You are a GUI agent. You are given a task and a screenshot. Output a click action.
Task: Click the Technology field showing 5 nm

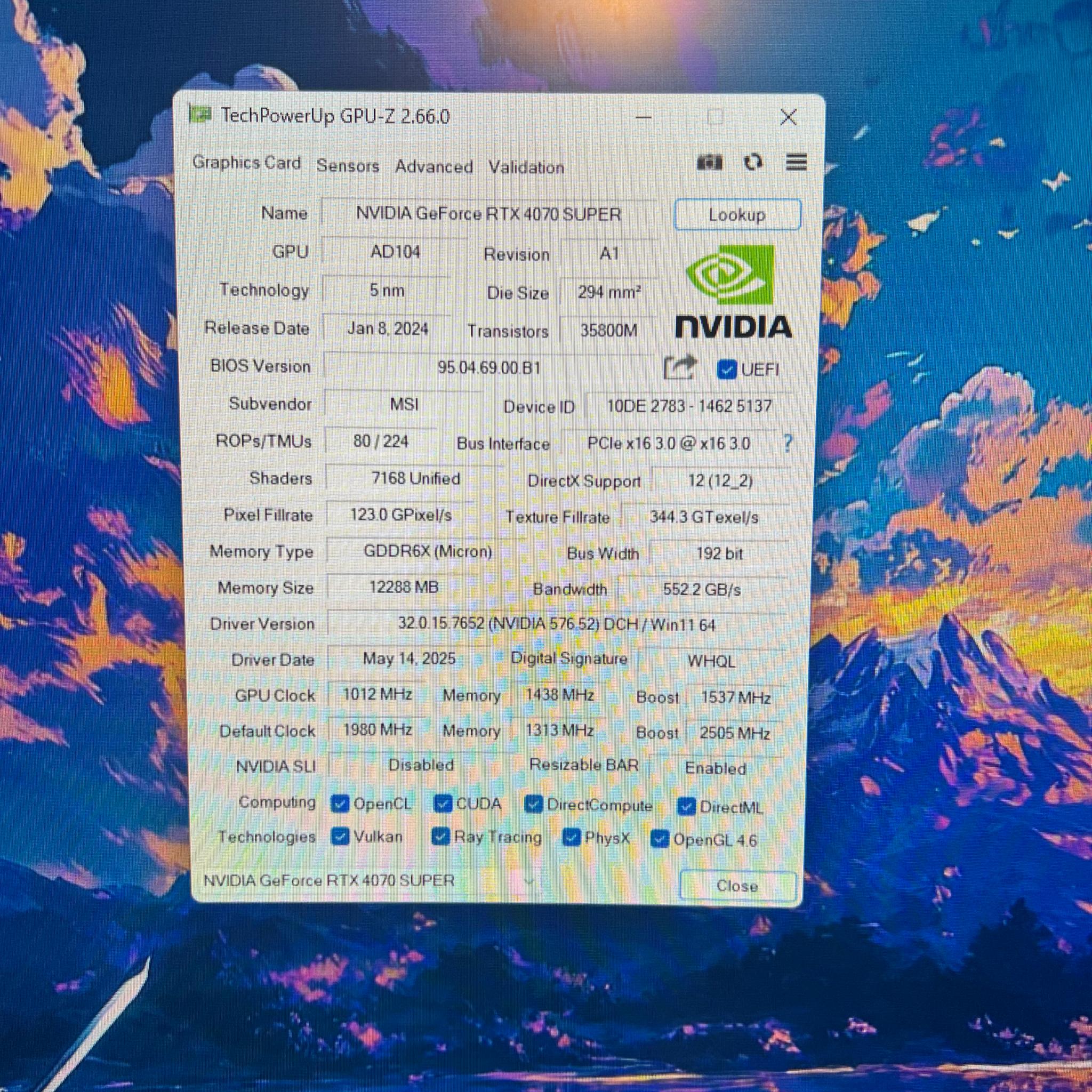(387, 290)
